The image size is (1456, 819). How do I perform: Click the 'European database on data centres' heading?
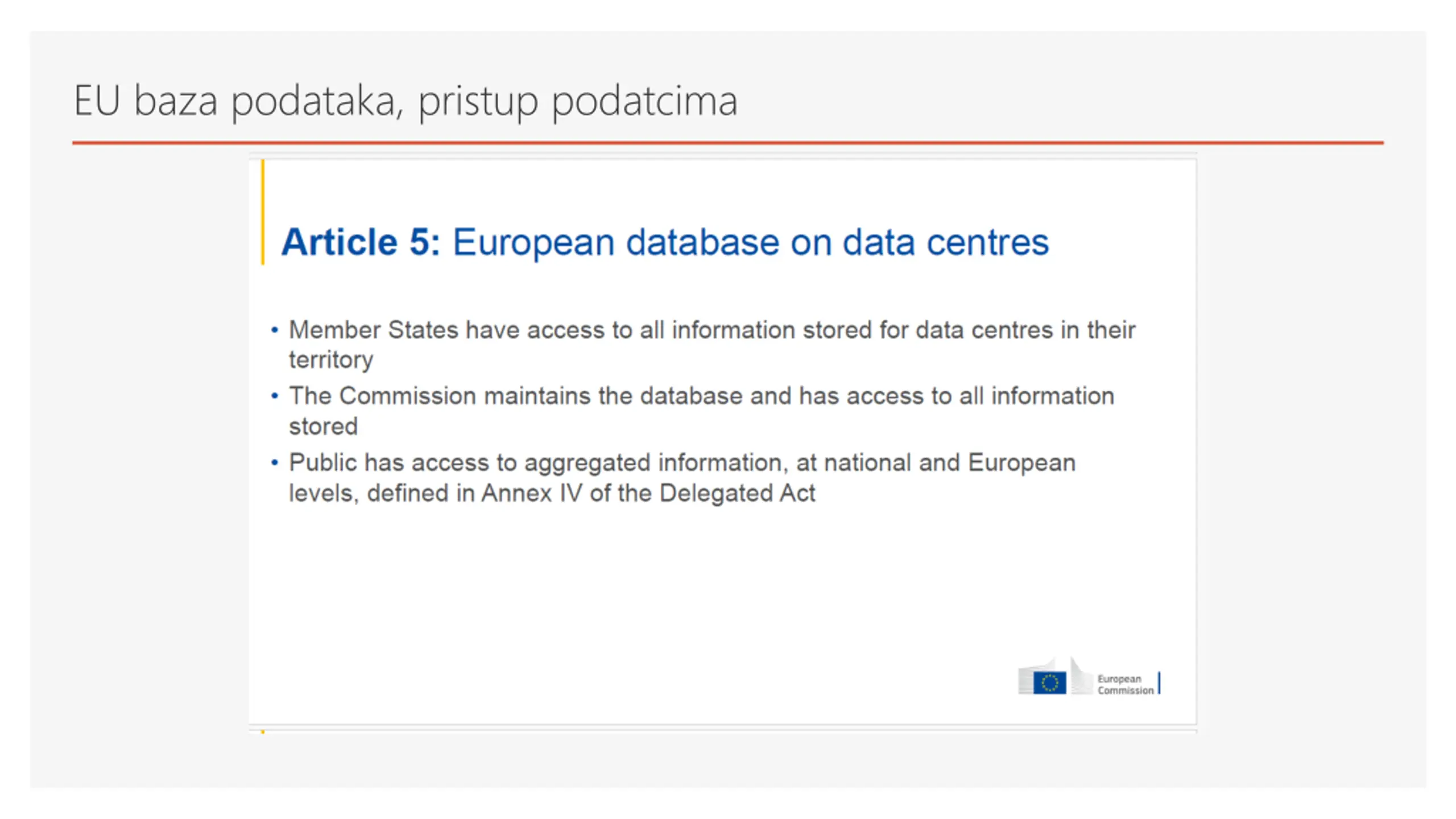tap(750, 243)
